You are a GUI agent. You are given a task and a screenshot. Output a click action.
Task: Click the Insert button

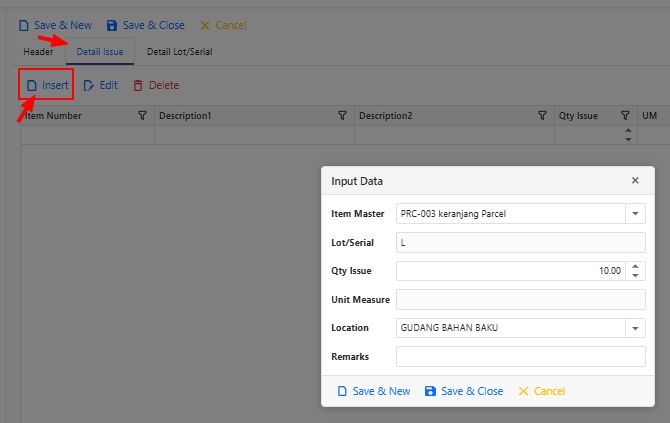click(47, 85)
